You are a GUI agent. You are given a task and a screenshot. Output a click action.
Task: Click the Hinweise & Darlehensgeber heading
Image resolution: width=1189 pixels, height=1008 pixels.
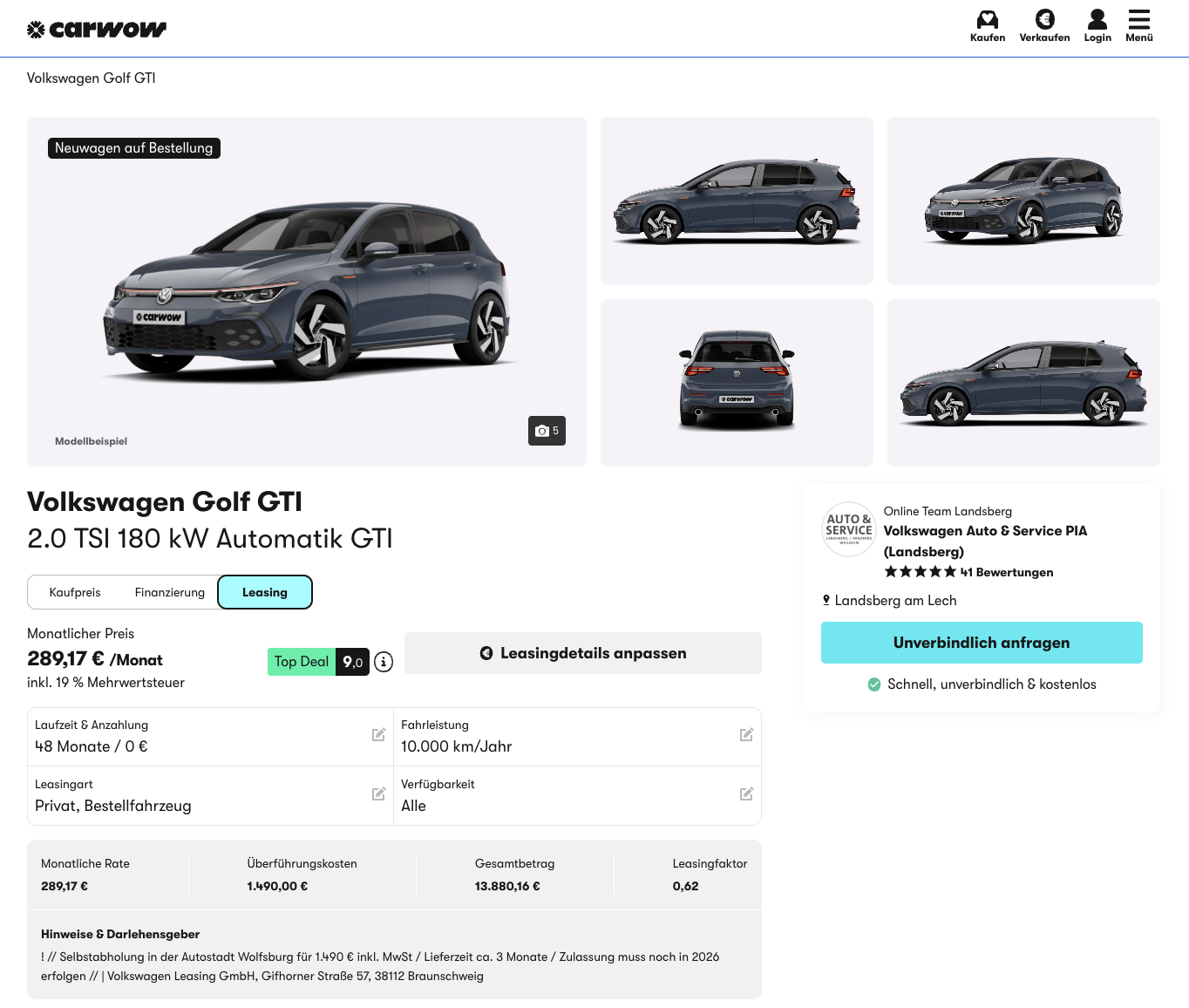(x=120, y=934)
